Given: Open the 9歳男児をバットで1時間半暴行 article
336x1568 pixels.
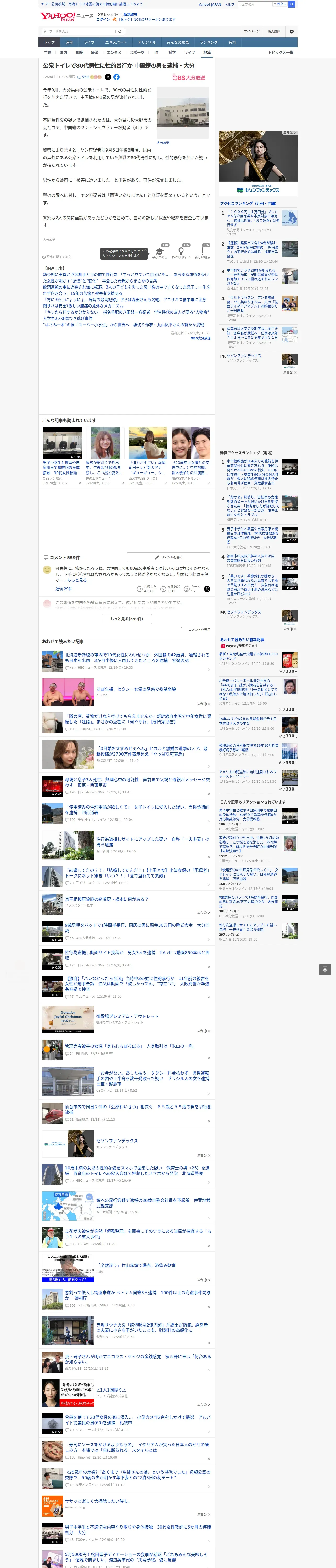Looking at the screenshot, I should tap(137, 928).
